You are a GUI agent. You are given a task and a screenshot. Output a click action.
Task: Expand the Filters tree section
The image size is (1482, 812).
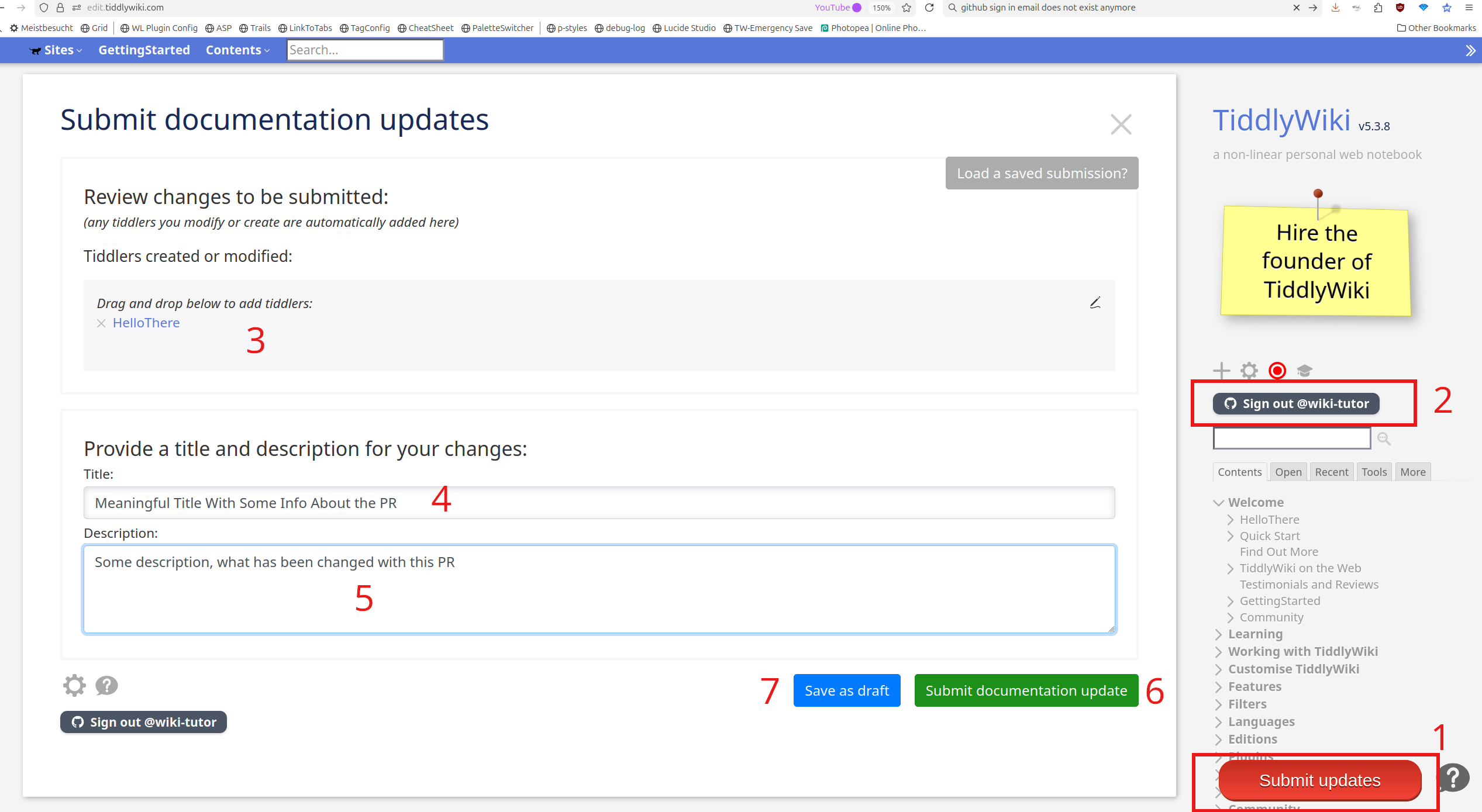coord(1219,704)
